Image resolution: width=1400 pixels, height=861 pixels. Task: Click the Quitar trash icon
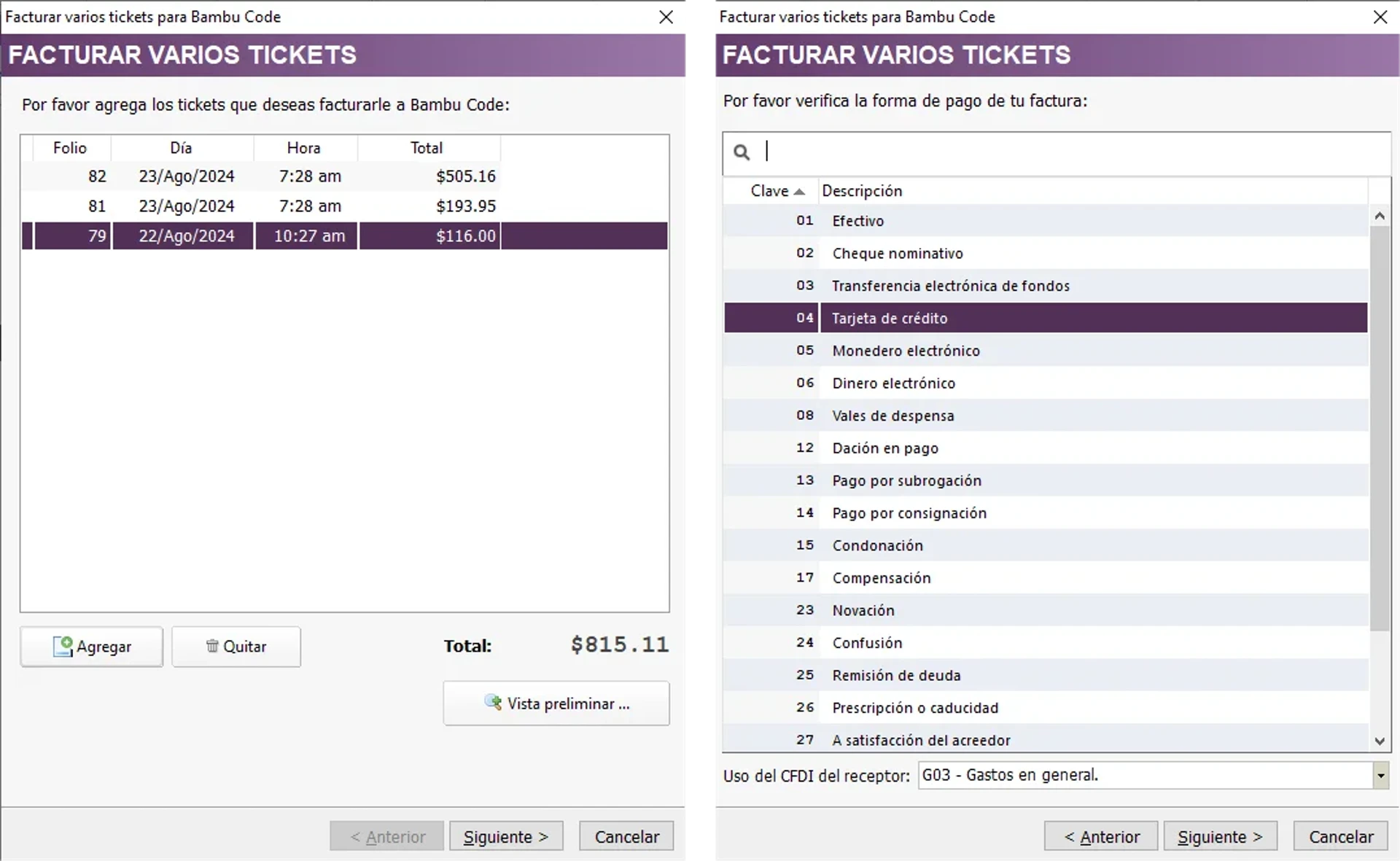(x=213, y=647)
